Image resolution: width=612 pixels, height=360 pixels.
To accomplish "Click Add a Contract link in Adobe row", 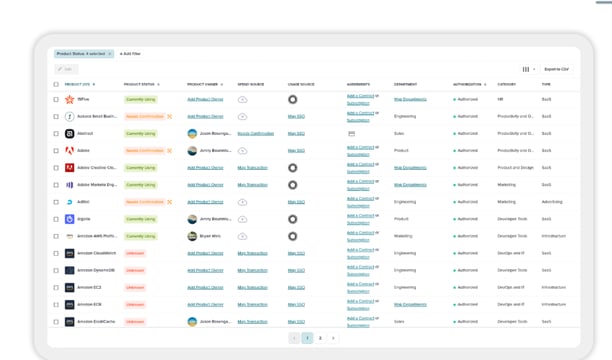I will tap(361, 147).
